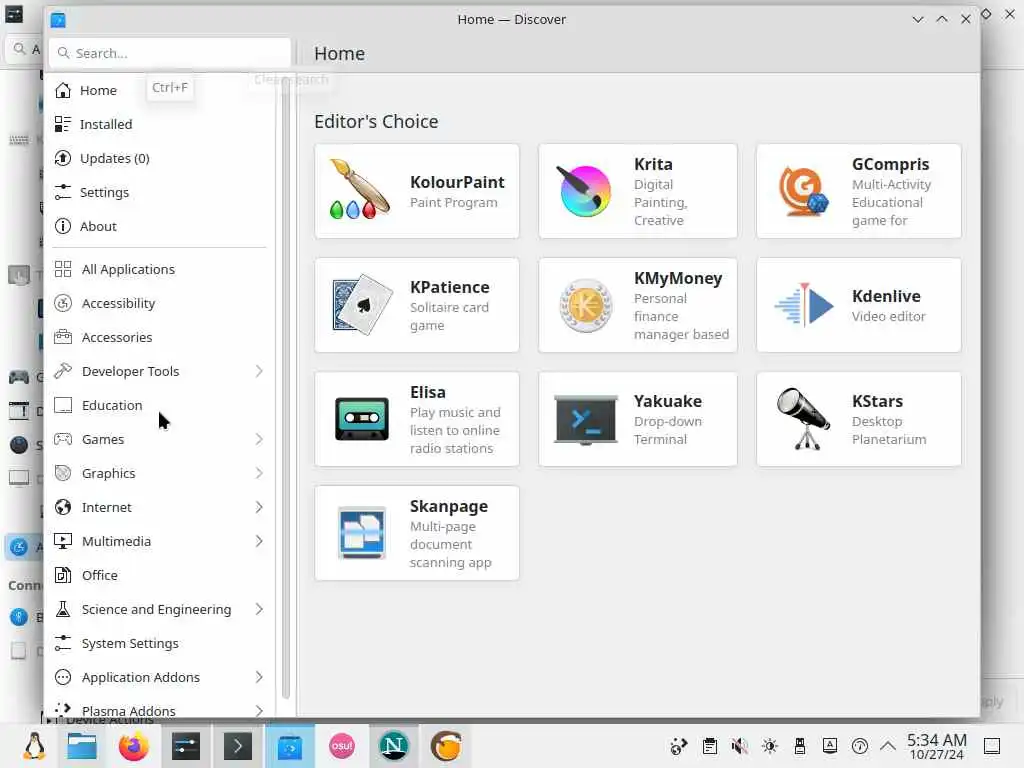The height and width of the screenshot is (768, 1024).
Task: Expand Application Addons arrow
Action: click(259, 677)
